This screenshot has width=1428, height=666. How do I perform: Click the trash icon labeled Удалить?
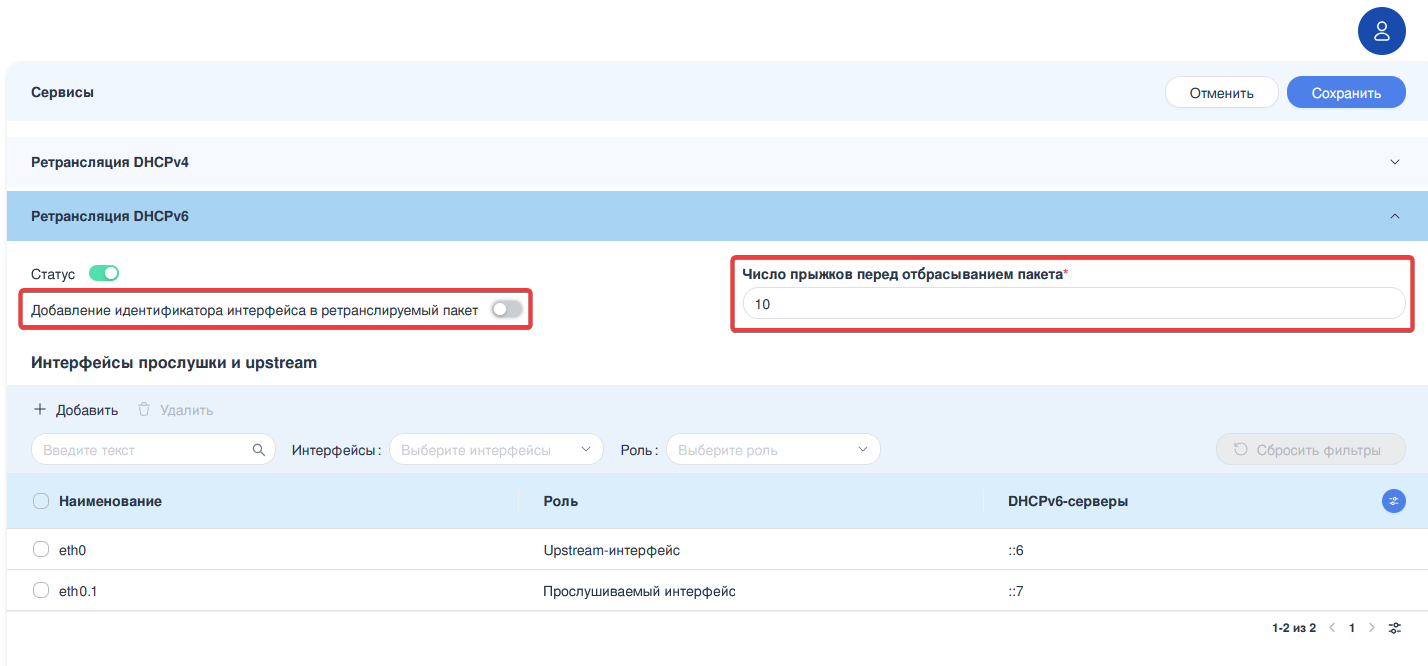click(x=144, y=410)
